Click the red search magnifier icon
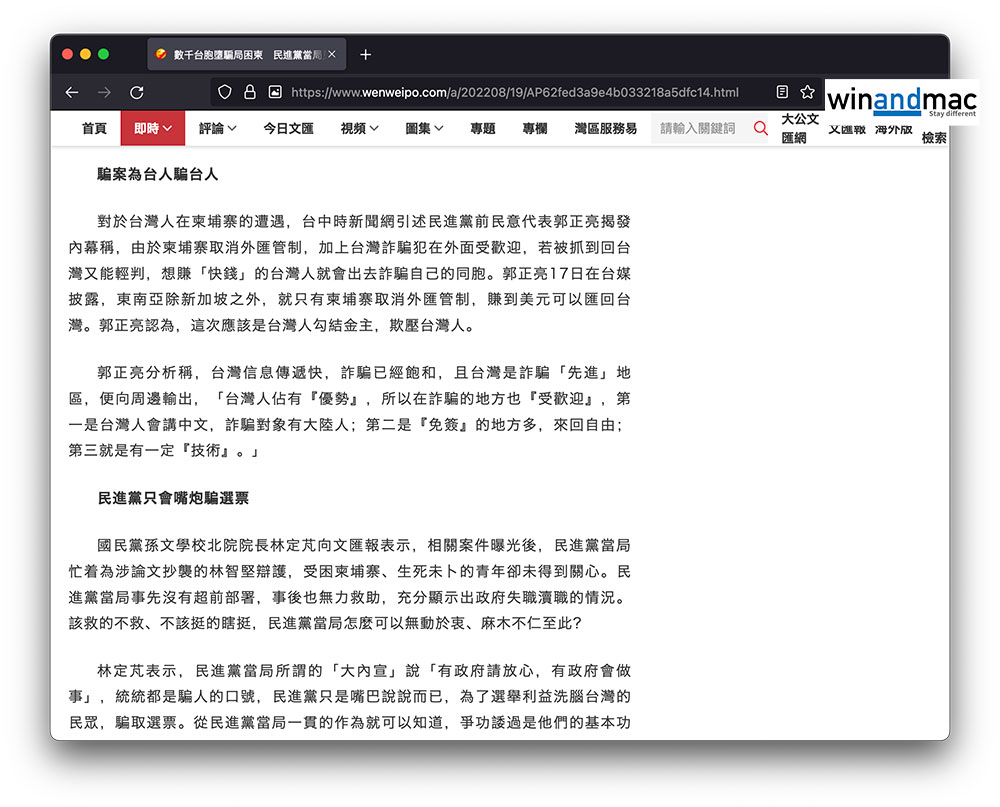1000x807 pixels. point(760,128)
